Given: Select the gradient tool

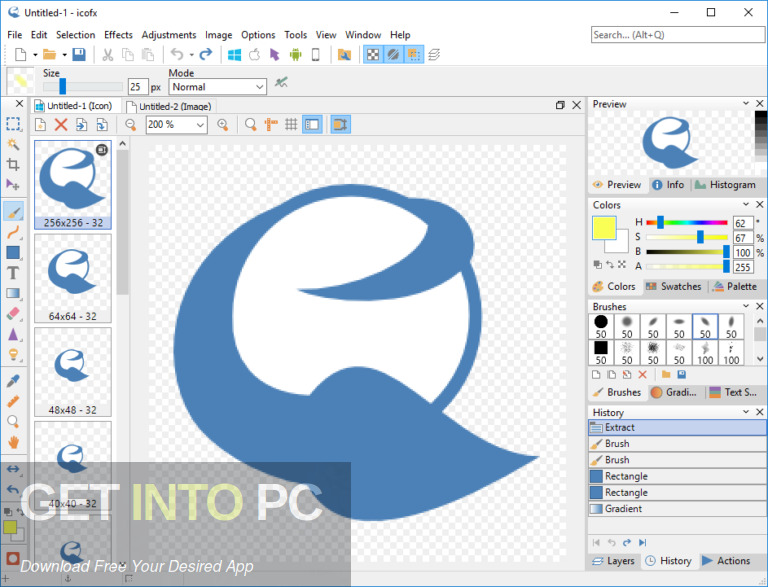Looking at the screenshot, I should point(13,294).
